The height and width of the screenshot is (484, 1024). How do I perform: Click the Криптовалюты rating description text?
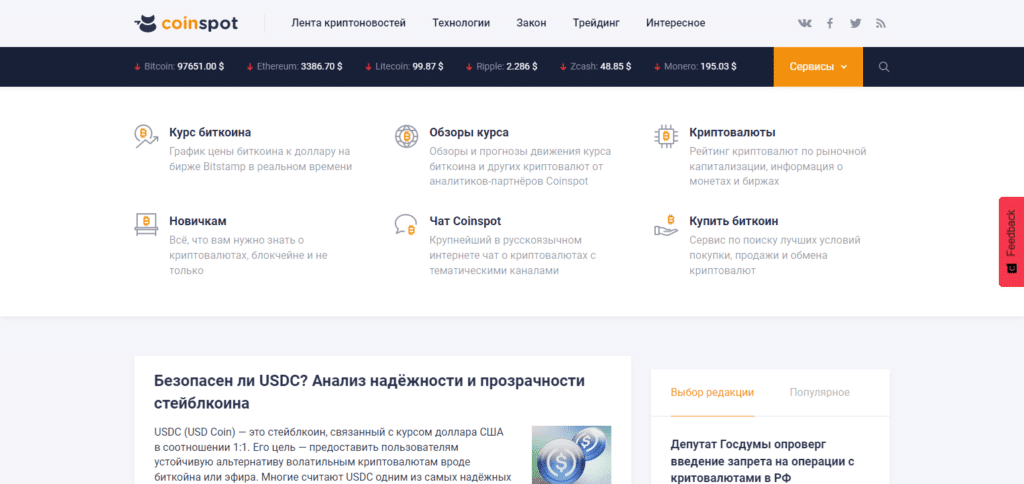[x=778, y=167]
